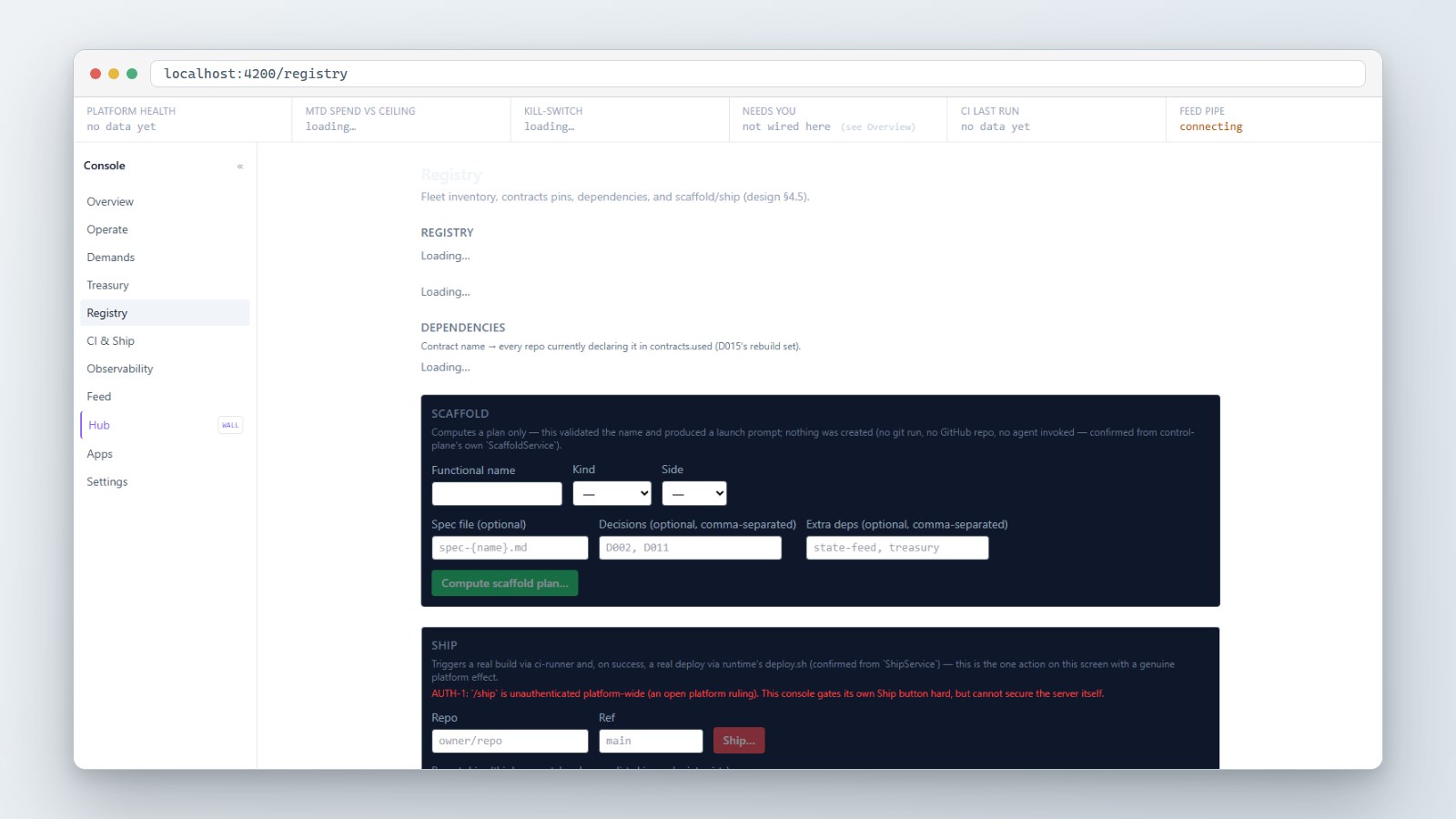This screenshot has width=1456, height=819.
Task: Open Observability section
Action: 165,369
